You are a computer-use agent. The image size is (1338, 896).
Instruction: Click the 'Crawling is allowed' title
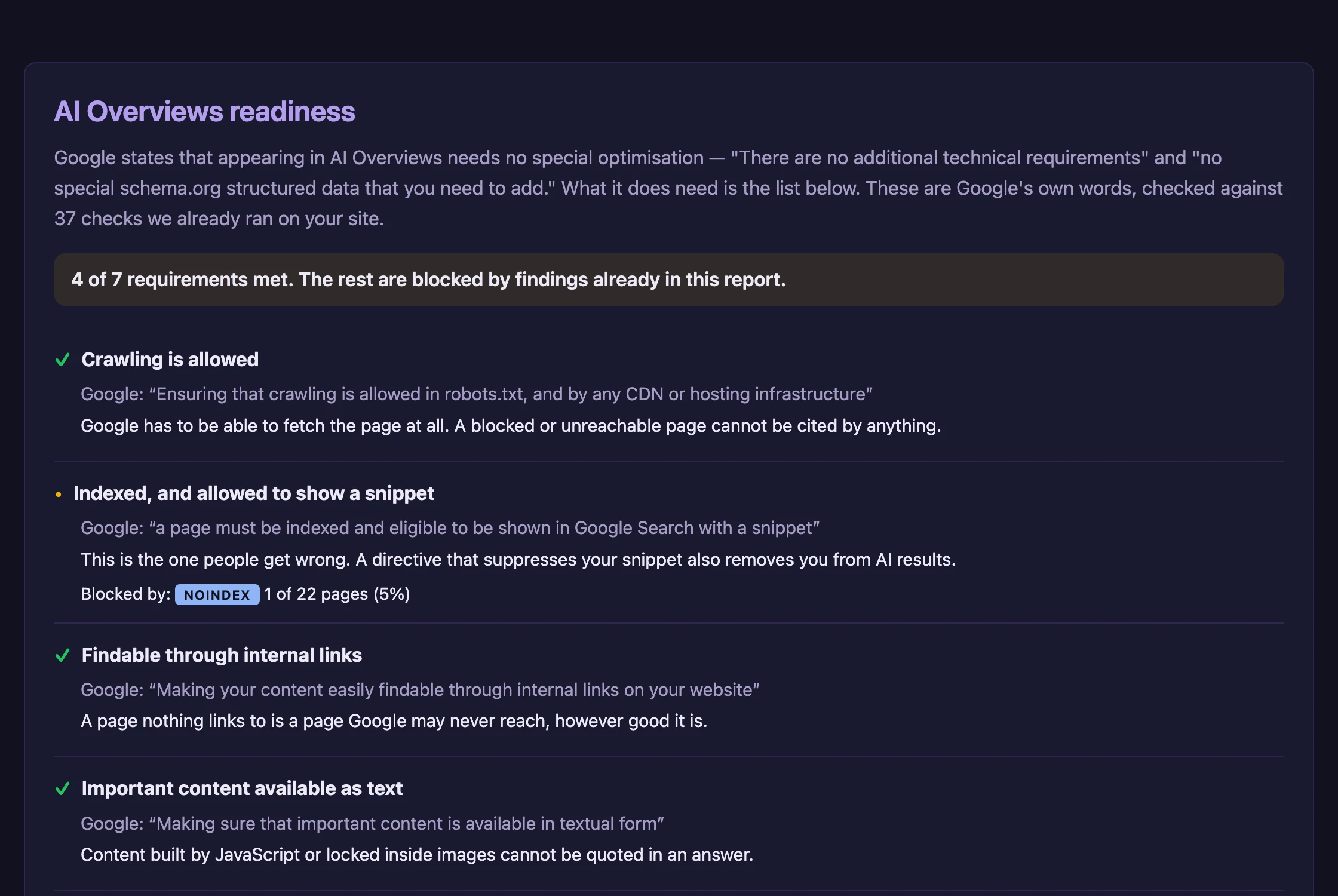point(170,360)
